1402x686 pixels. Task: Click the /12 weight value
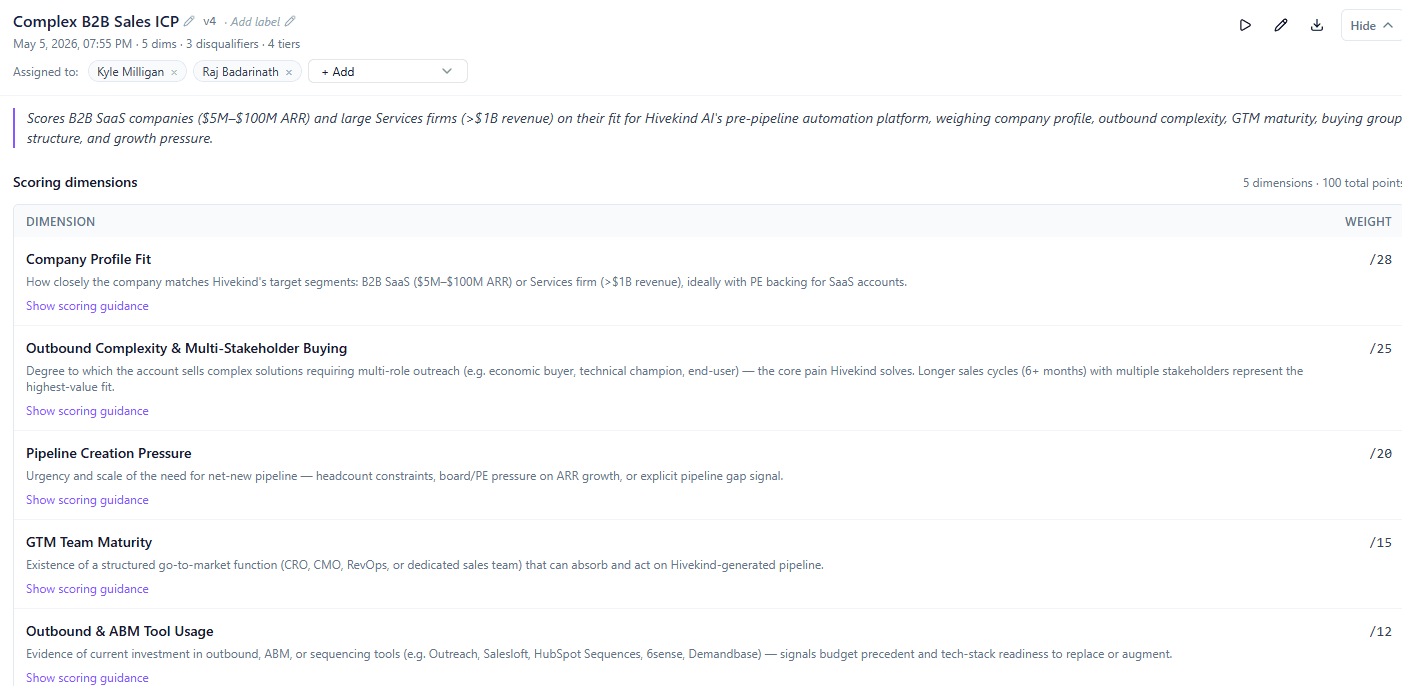click(x=1380, y=631)
